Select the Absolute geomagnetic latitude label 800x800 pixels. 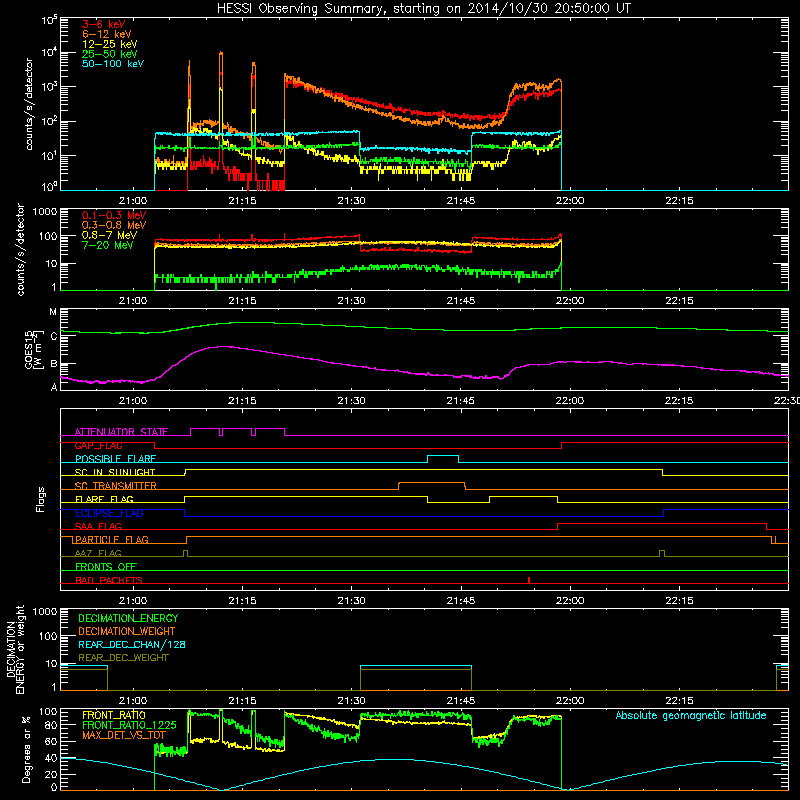pyautogui.click(x=691, y=716)
